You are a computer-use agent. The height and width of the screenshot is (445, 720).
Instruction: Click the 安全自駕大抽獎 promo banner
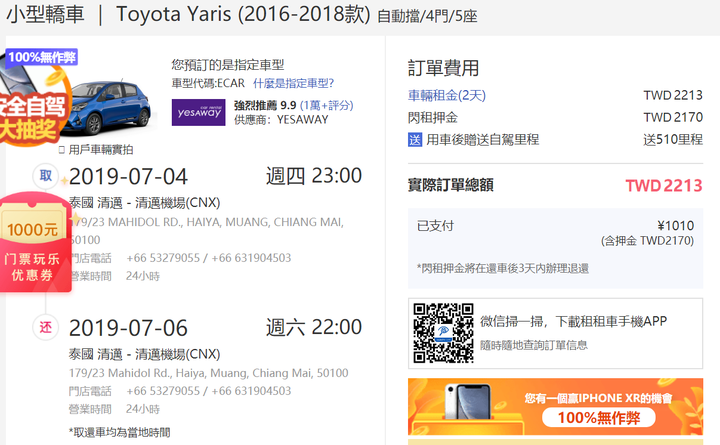coord(31,117)
